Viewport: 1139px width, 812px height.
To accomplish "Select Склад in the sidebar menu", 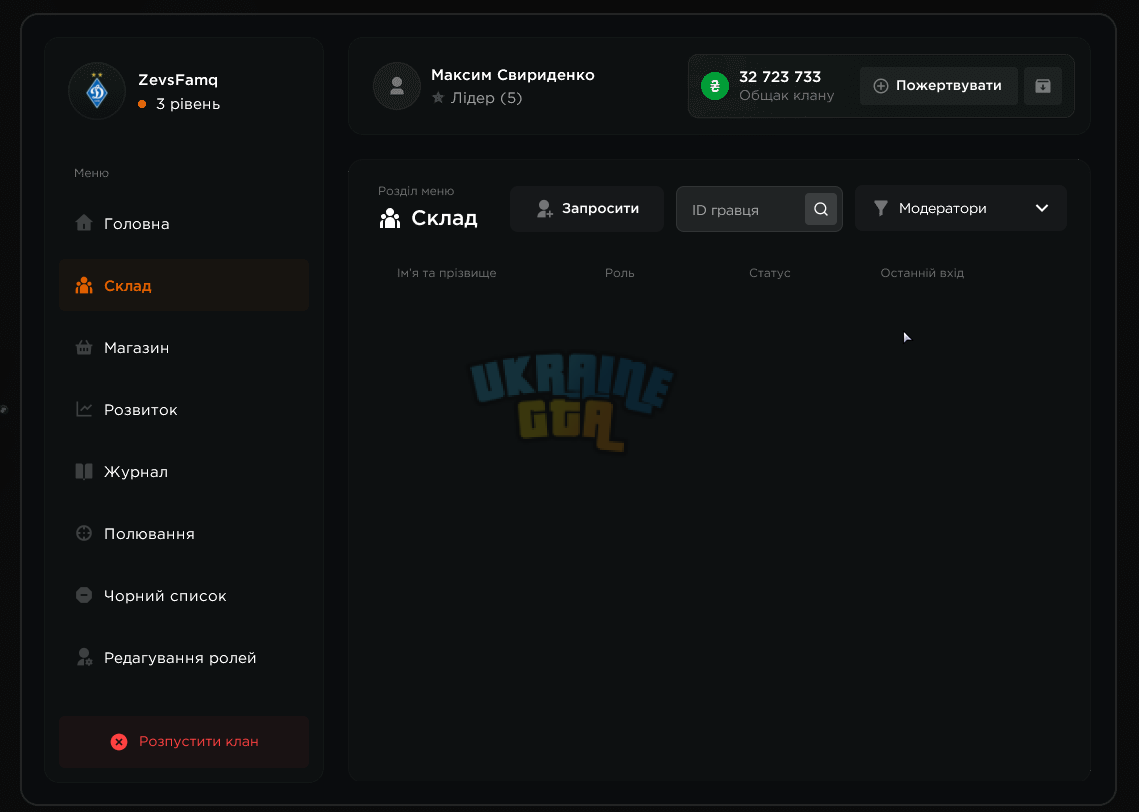I will click(x=184, y=285).
